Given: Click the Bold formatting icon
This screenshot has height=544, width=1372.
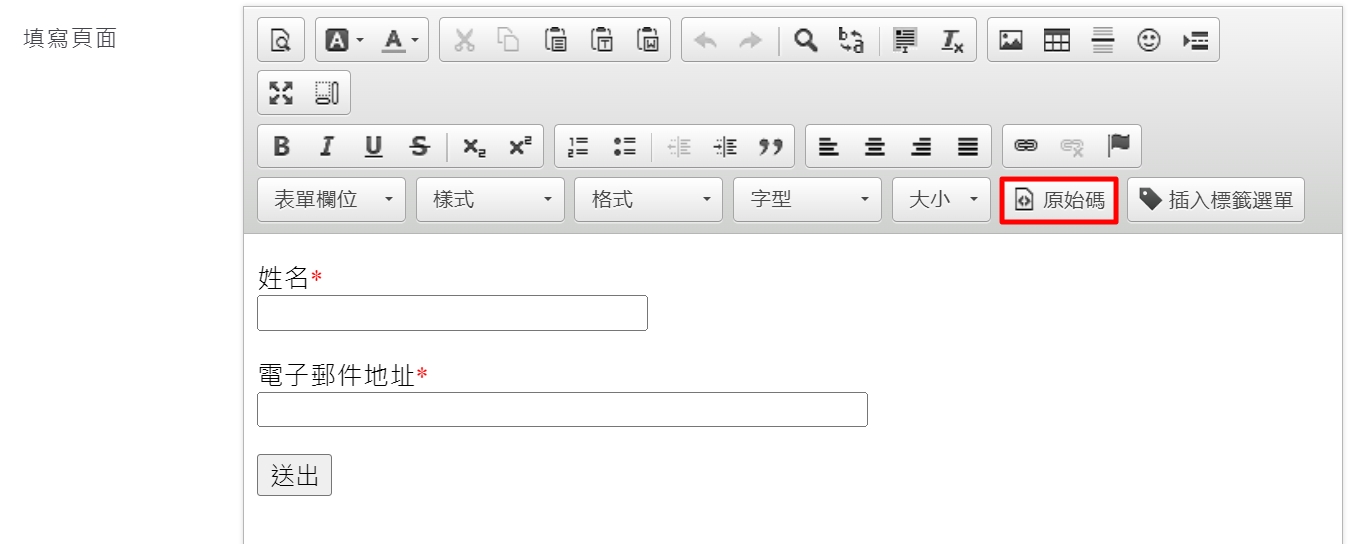Looking at the screenshot, I should 281,147.
